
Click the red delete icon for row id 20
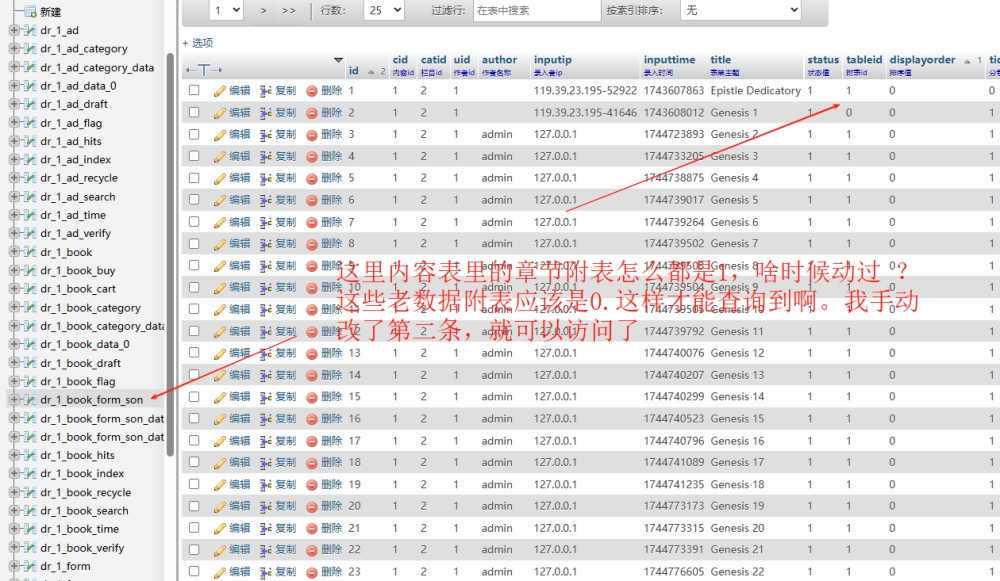click(312, 506)
